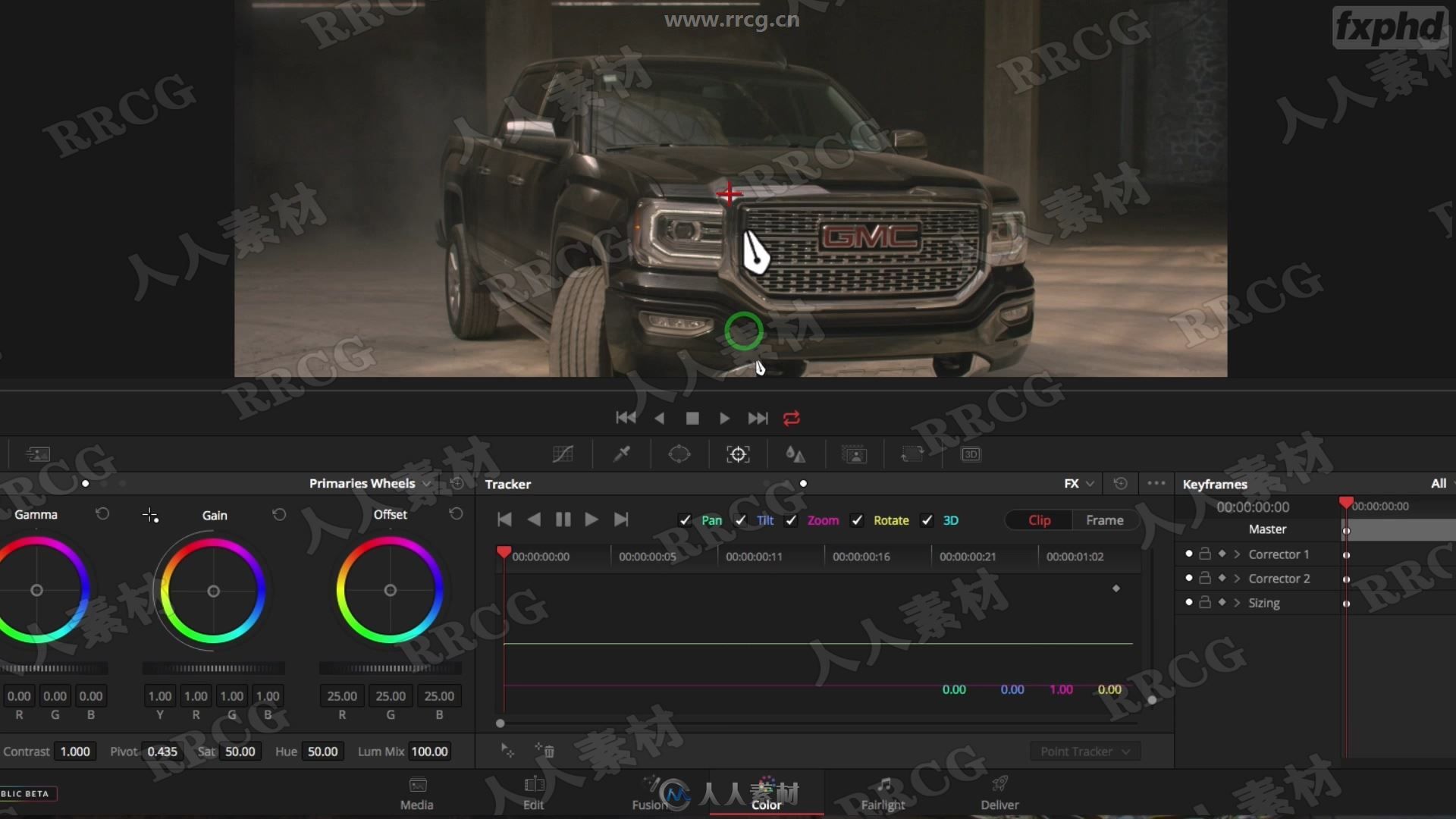The height and width of the screenshot is (819, 1456).
Task: Toggle auto keyframe diamond for Corrector 2
Action: point(1222,578)
